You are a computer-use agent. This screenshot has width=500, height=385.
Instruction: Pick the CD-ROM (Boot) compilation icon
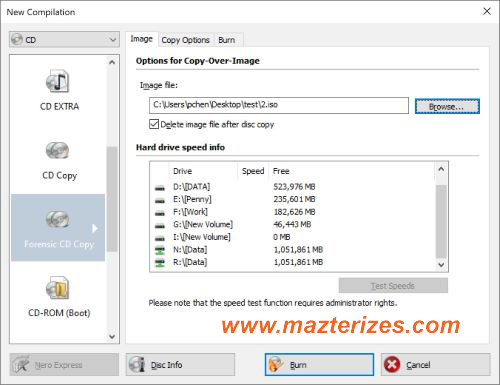(x=58, y=288)
